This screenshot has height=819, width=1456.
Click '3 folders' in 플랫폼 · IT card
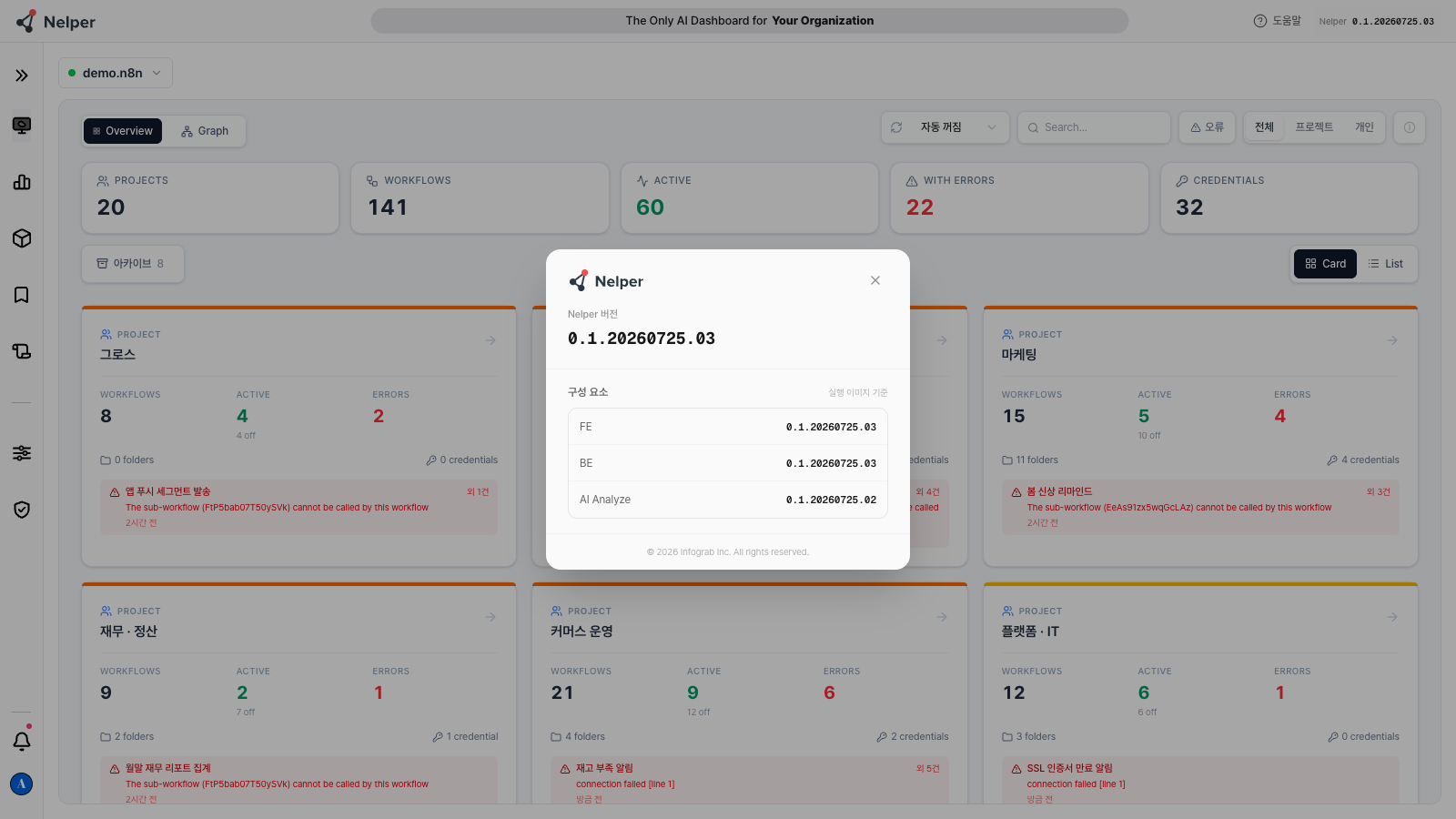[1029, 737]
